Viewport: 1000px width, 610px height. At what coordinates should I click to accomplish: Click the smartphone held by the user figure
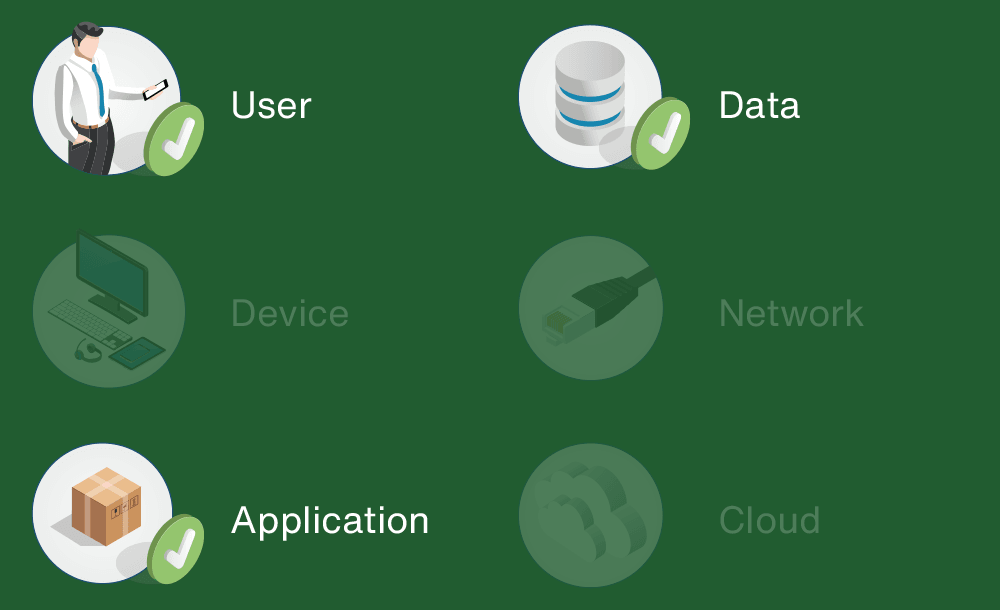155,90
